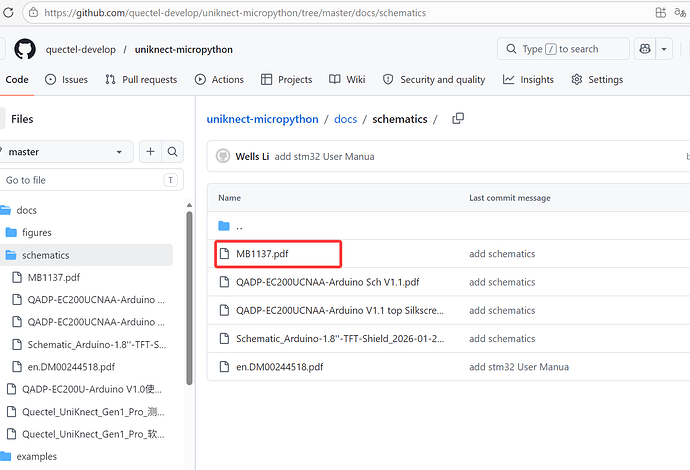This screenshot has width=690, height=470.
Task: Click the GitHub logo icon
Action: (x=25, y=49)
